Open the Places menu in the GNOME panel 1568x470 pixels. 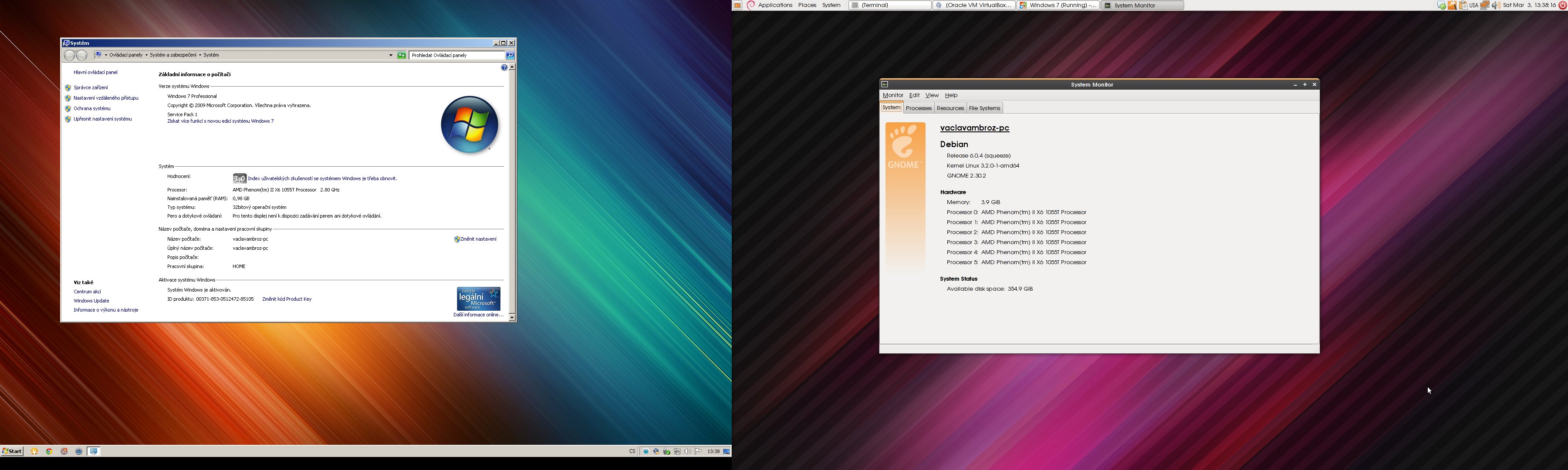[807, 5]
